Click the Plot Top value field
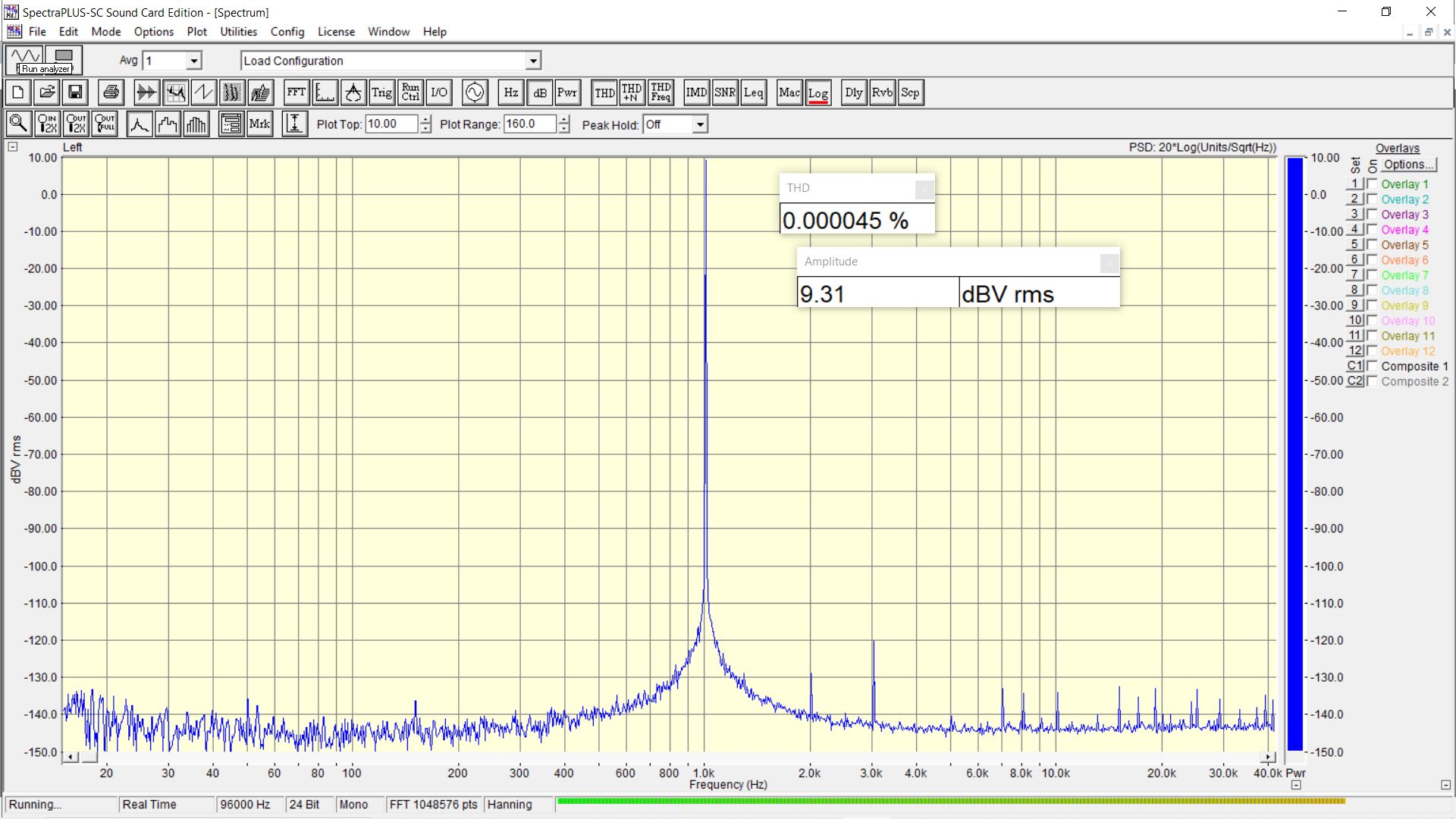Viewport: 1456px width, 819px height. pos(391,124)
